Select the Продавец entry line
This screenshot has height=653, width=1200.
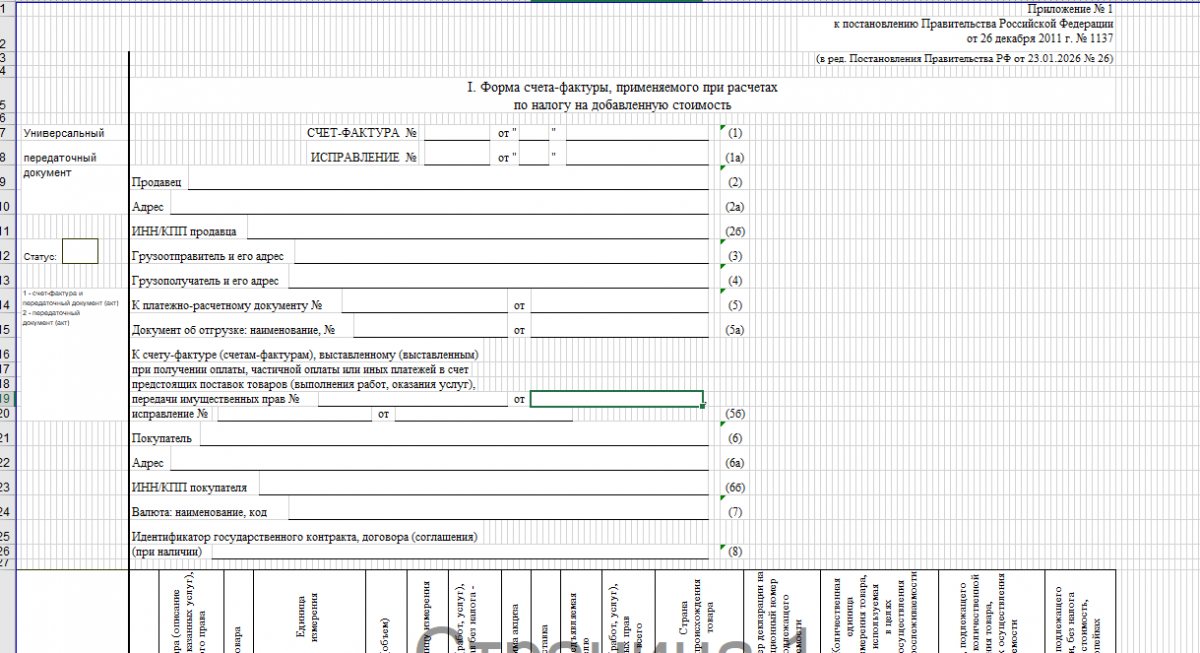[x=450, y=182]
